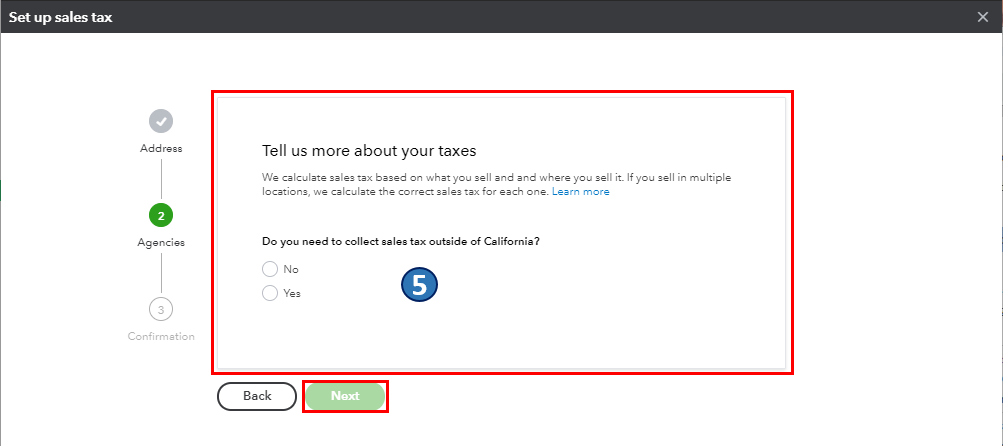
Task: Open the Learn more link
Action: pyautogui.click(x=580, y=192)
